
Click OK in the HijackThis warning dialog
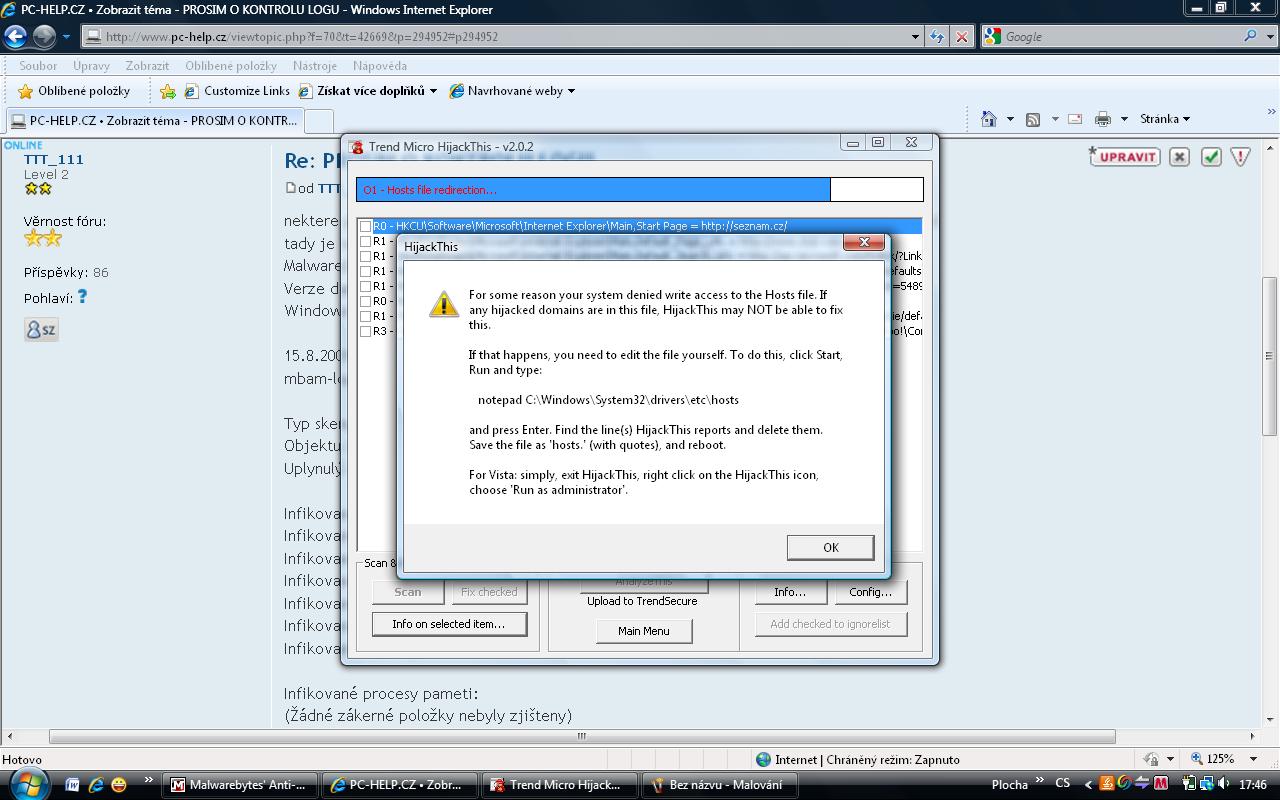click(830, 547)
